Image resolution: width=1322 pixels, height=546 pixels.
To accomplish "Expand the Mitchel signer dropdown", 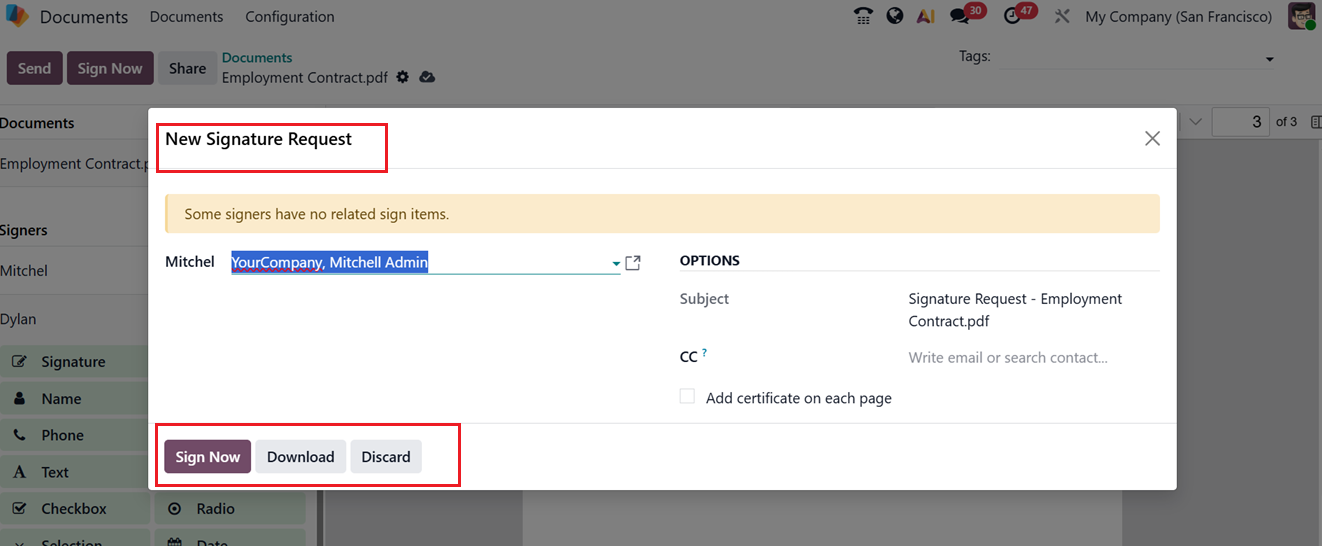I will coord(616,264).
